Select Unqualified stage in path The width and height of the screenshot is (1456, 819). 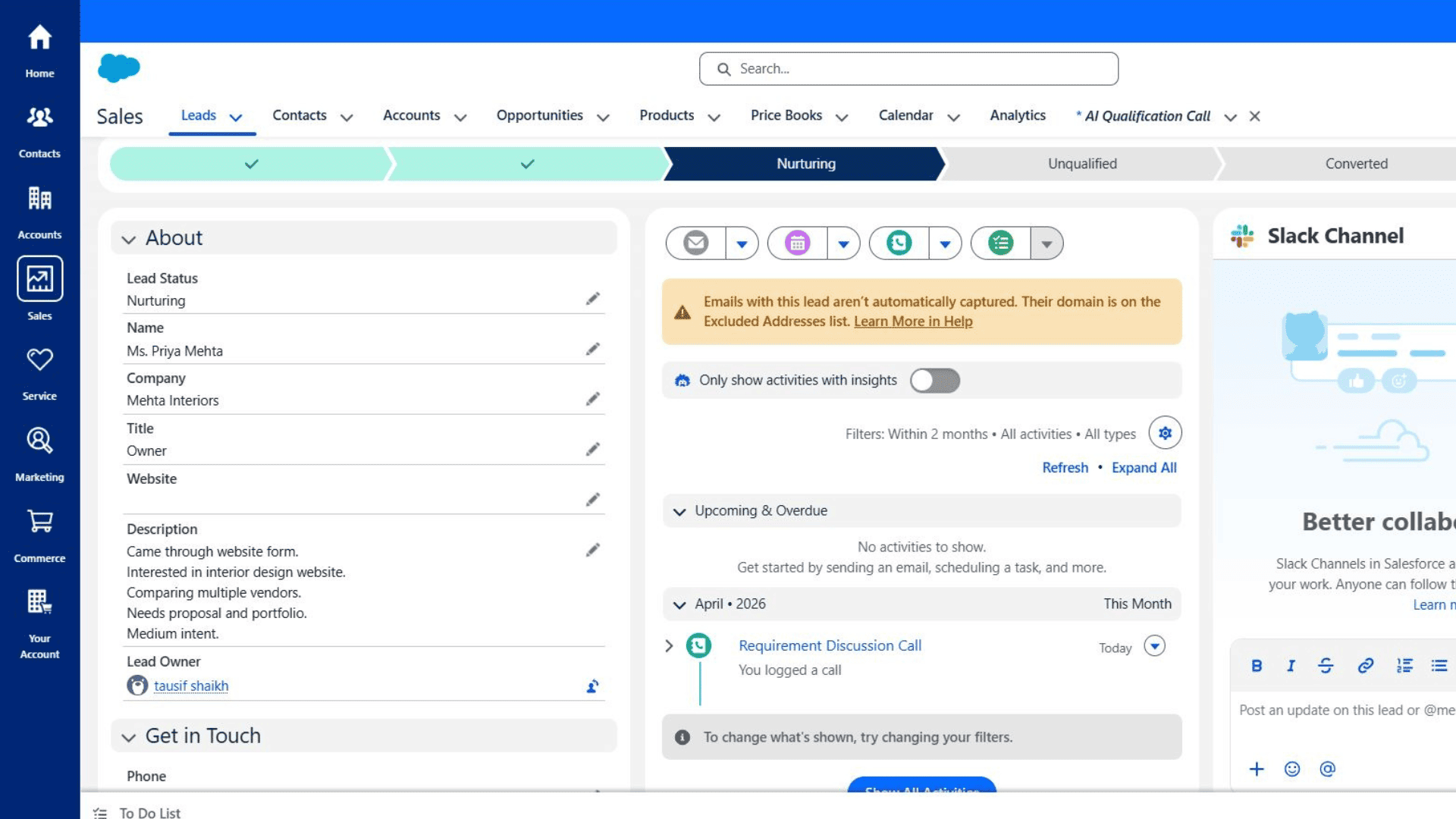tap(1082, 164)
